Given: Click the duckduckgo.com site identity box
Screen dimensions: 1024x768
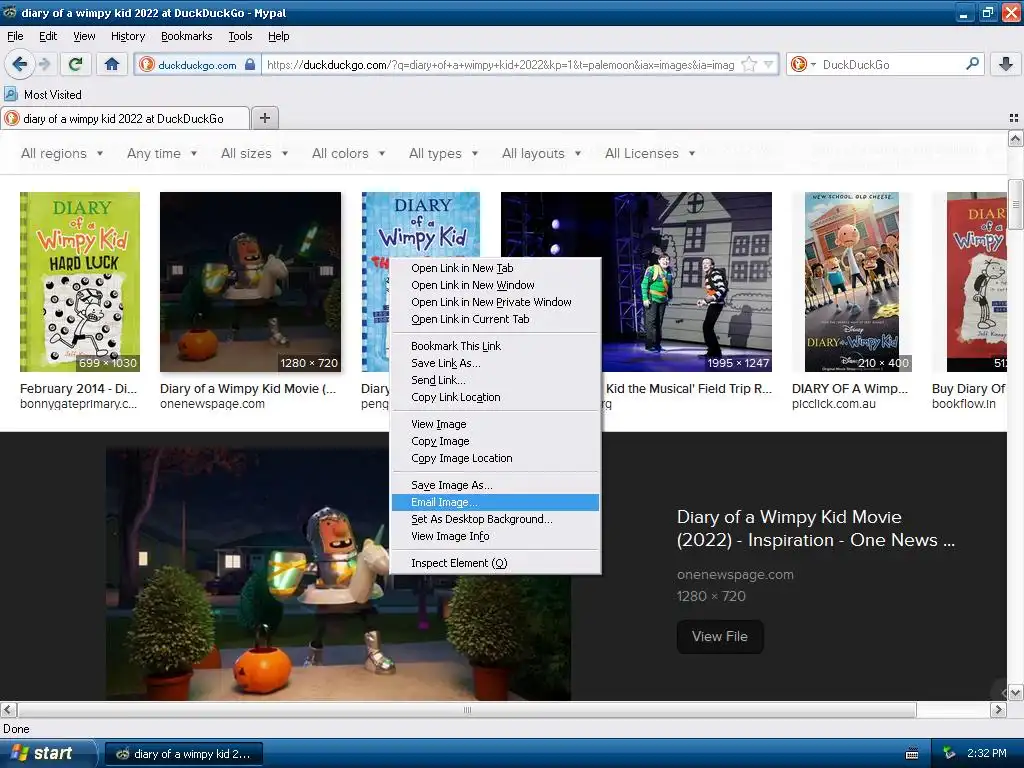Looking at the screenshot, I should click(x=197, y=64).
